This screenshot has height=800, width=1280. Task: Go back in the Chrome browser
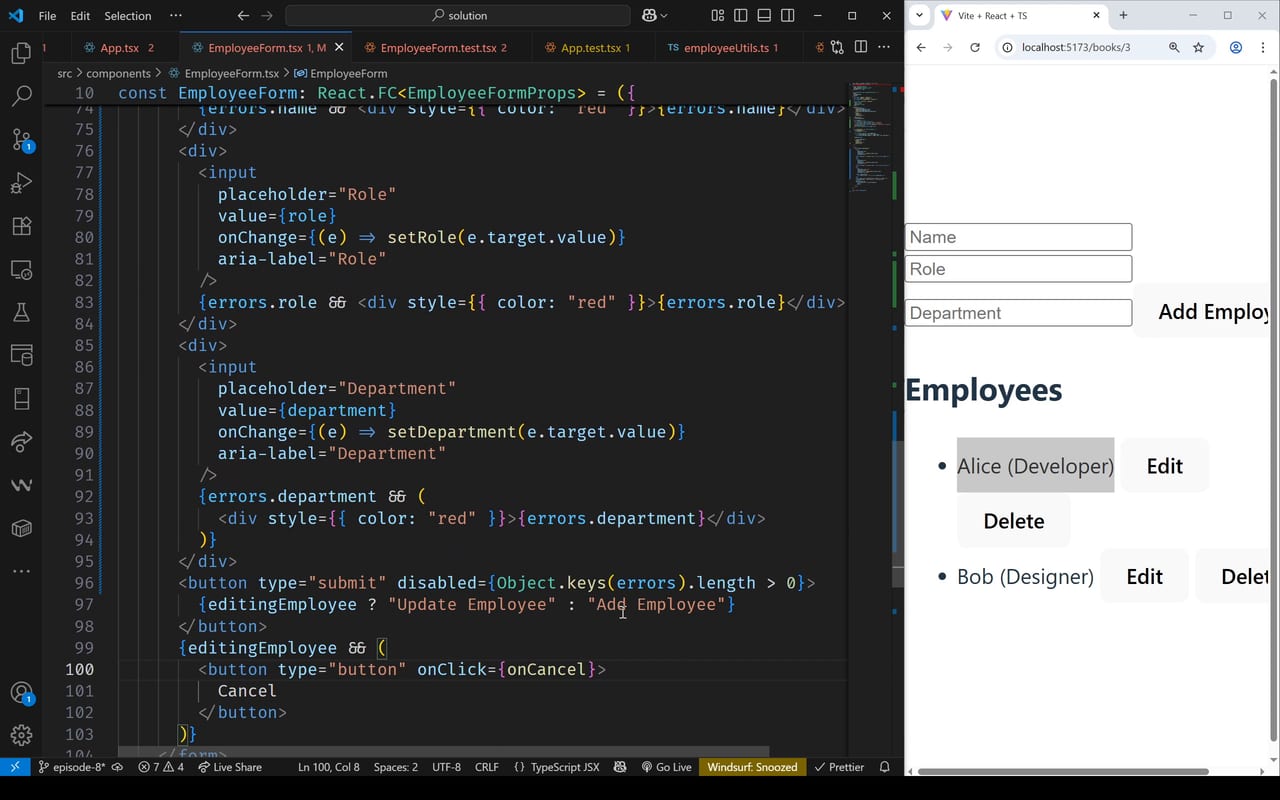click(921, 47)
